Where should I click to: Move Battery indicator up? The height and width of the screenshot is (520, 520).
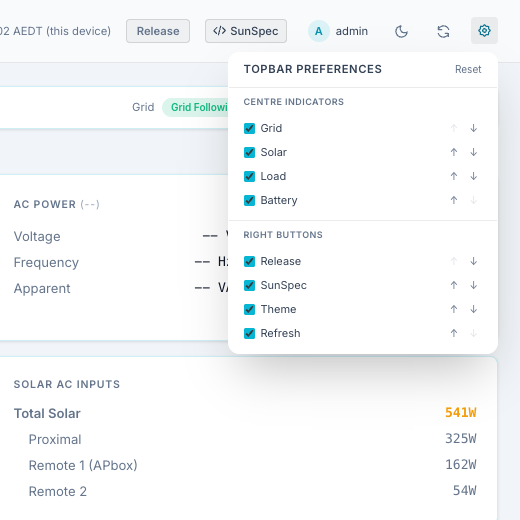[x=454, y=200]
